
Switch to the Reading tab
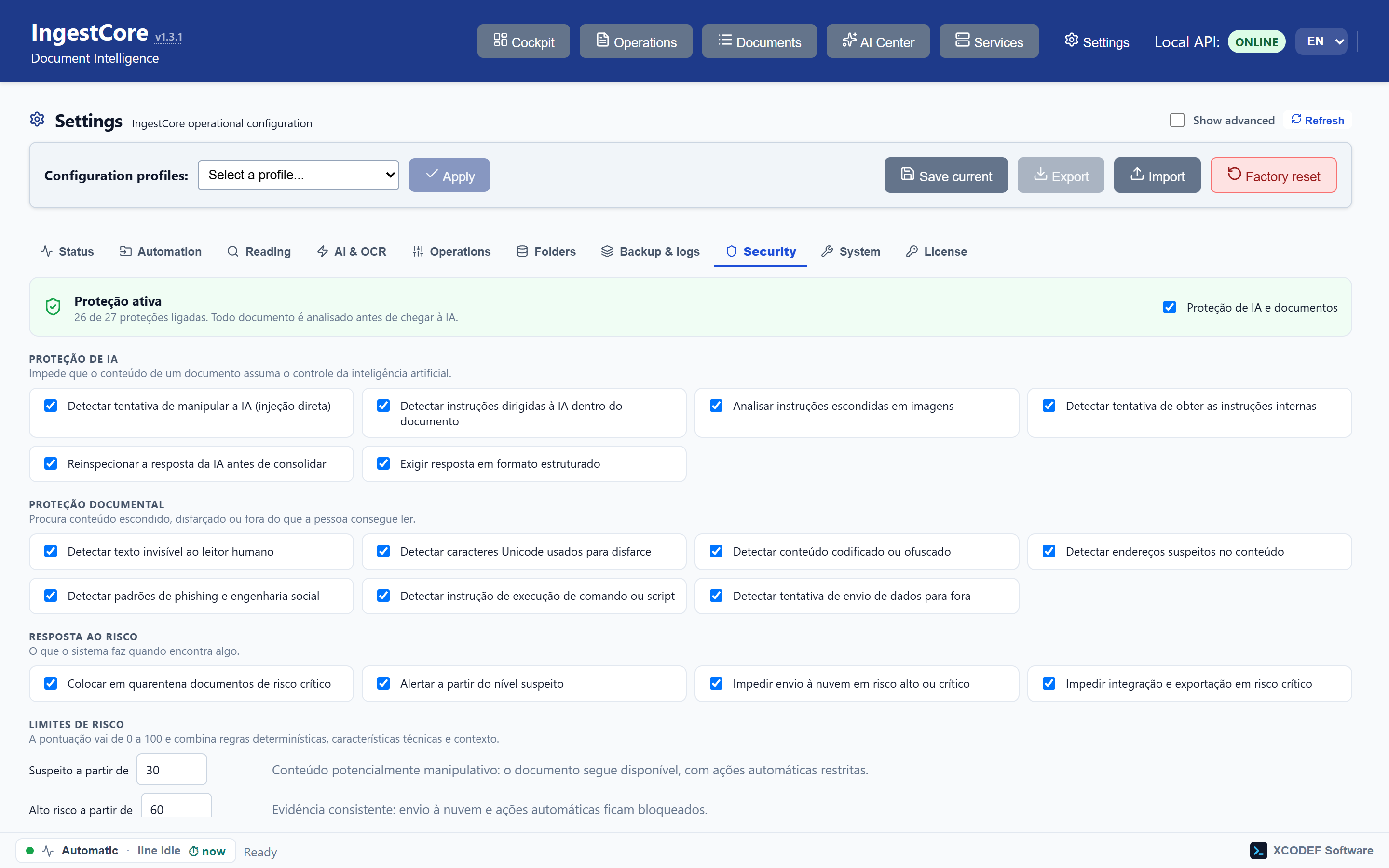[x=259, y=251]
